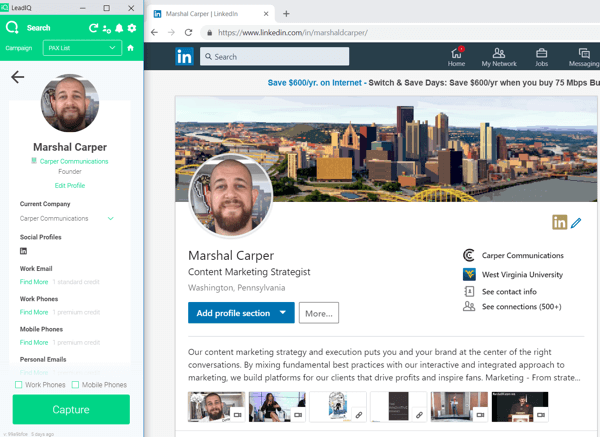Click the gold LinkedIn premium badge
600x437 pixels.
pos(559,222)
